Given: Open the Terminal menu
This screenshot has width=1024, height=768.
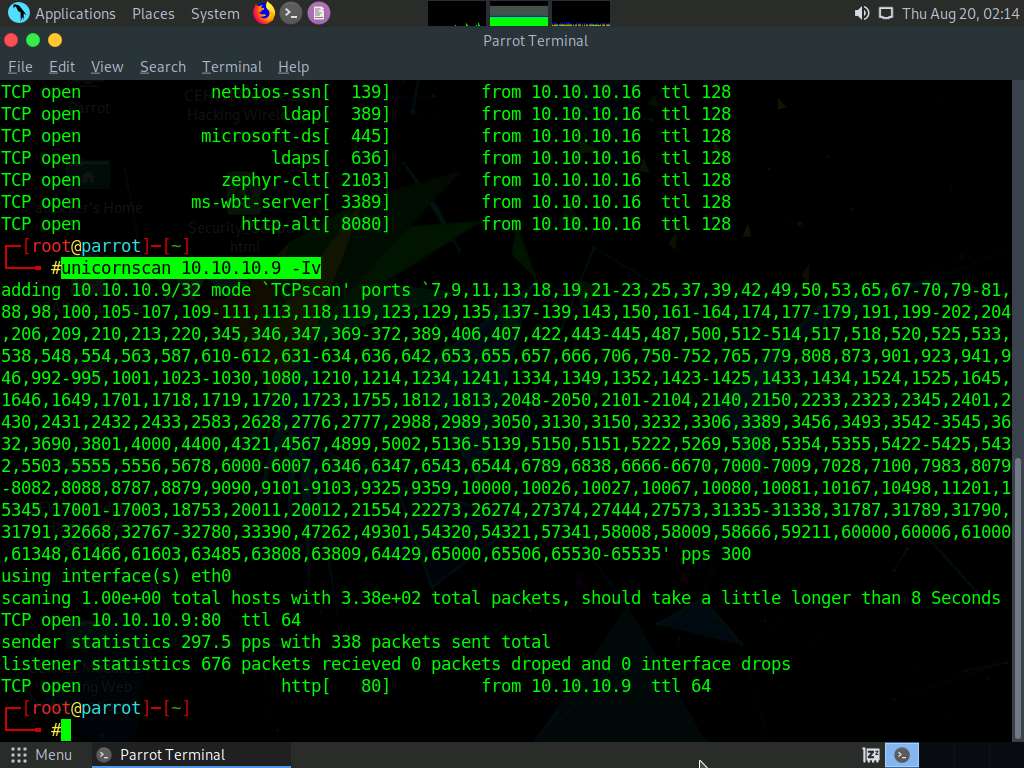Looking at the screenshot, I should click(232, 67).
